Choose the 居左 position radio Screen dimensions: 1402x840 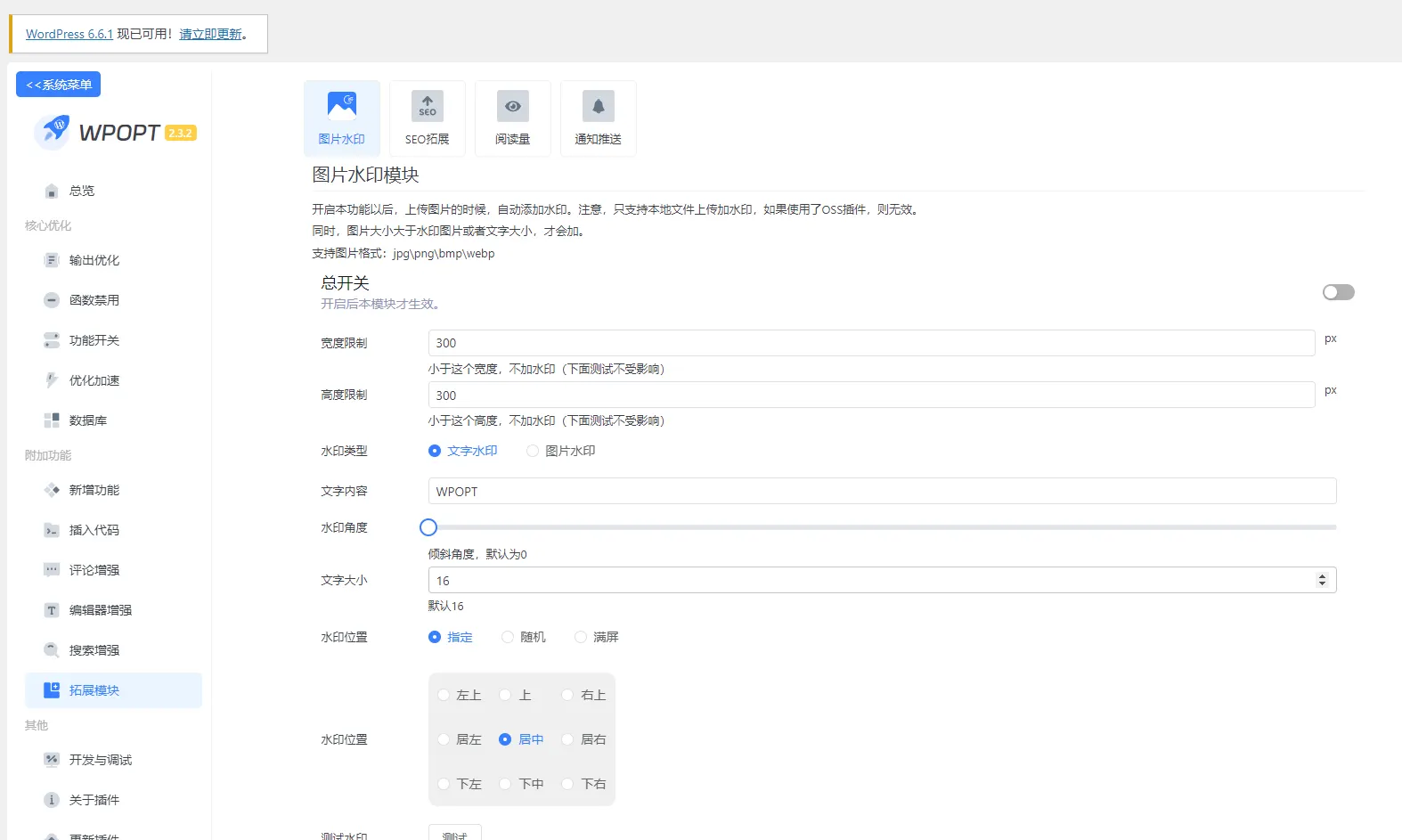tap(444, 739)
